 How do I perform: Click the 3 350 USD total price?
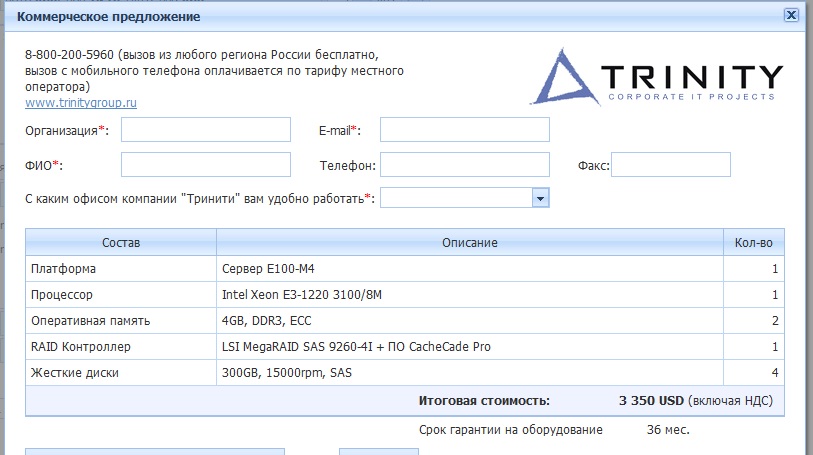point(651,400)
